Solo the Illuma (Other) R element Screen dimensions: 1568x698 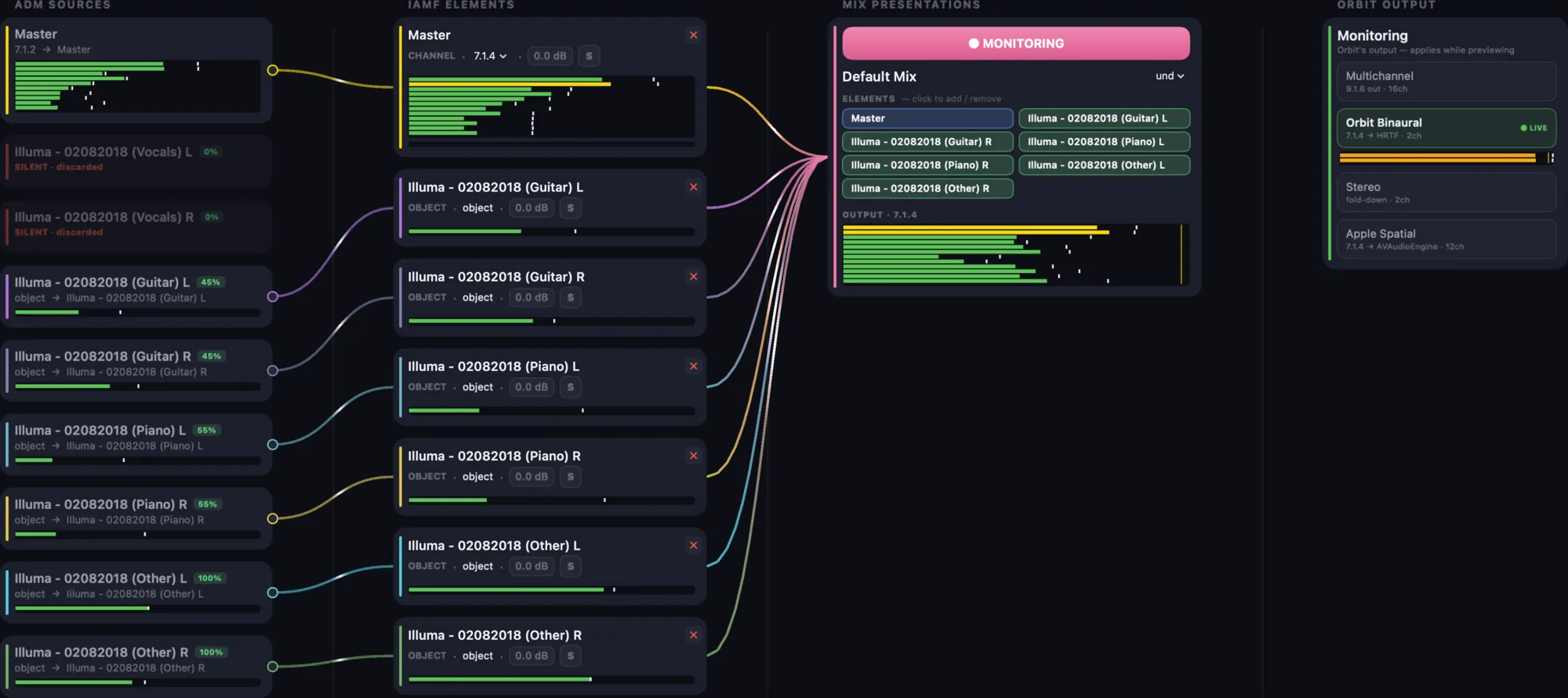570,656
